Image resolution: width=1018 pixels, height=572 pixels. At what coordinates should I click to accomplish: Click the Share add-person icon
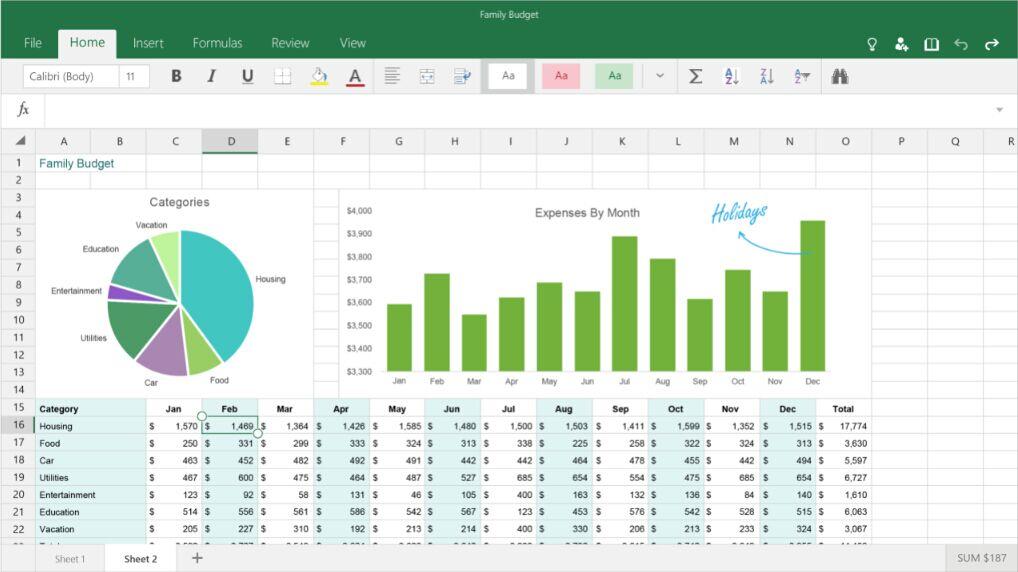901,44
